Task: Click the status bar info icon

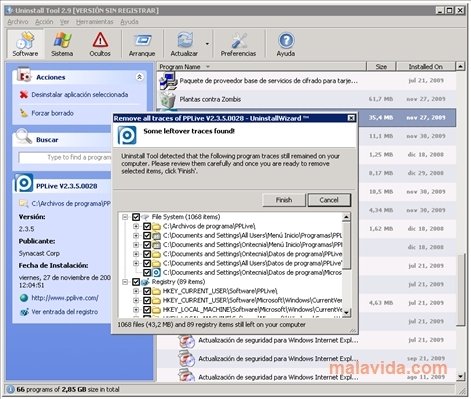Action: 10,389
